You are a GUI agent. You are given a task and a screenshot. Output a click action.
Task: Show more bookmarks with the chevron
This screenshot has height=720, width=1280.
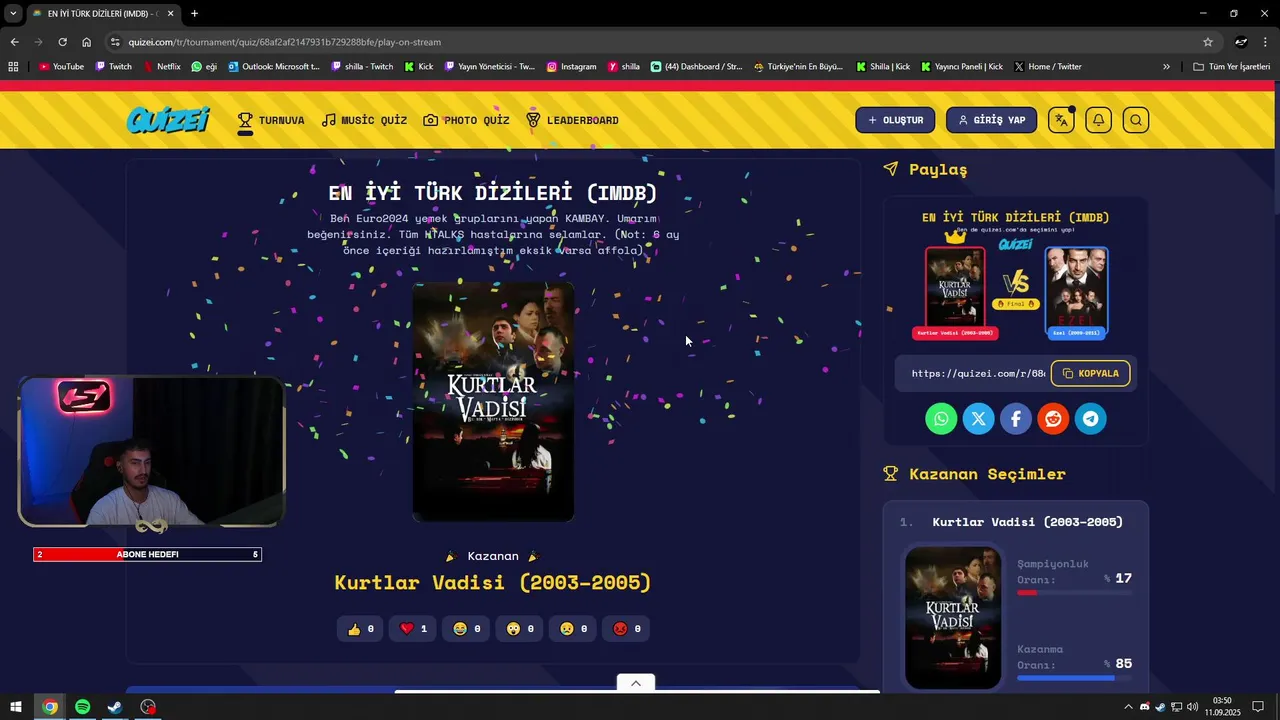[x=1166, y=67]
